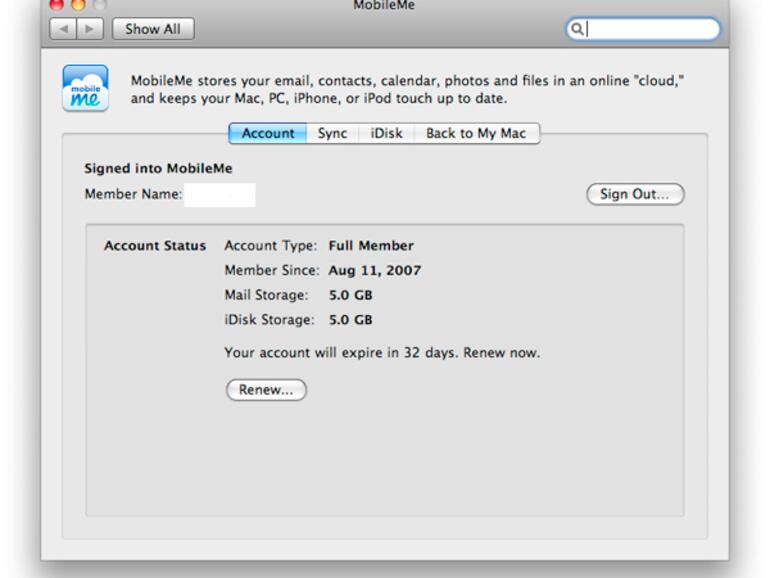Click the account expiry notice text
The image size is (770, 578).
tap(382, 353)
